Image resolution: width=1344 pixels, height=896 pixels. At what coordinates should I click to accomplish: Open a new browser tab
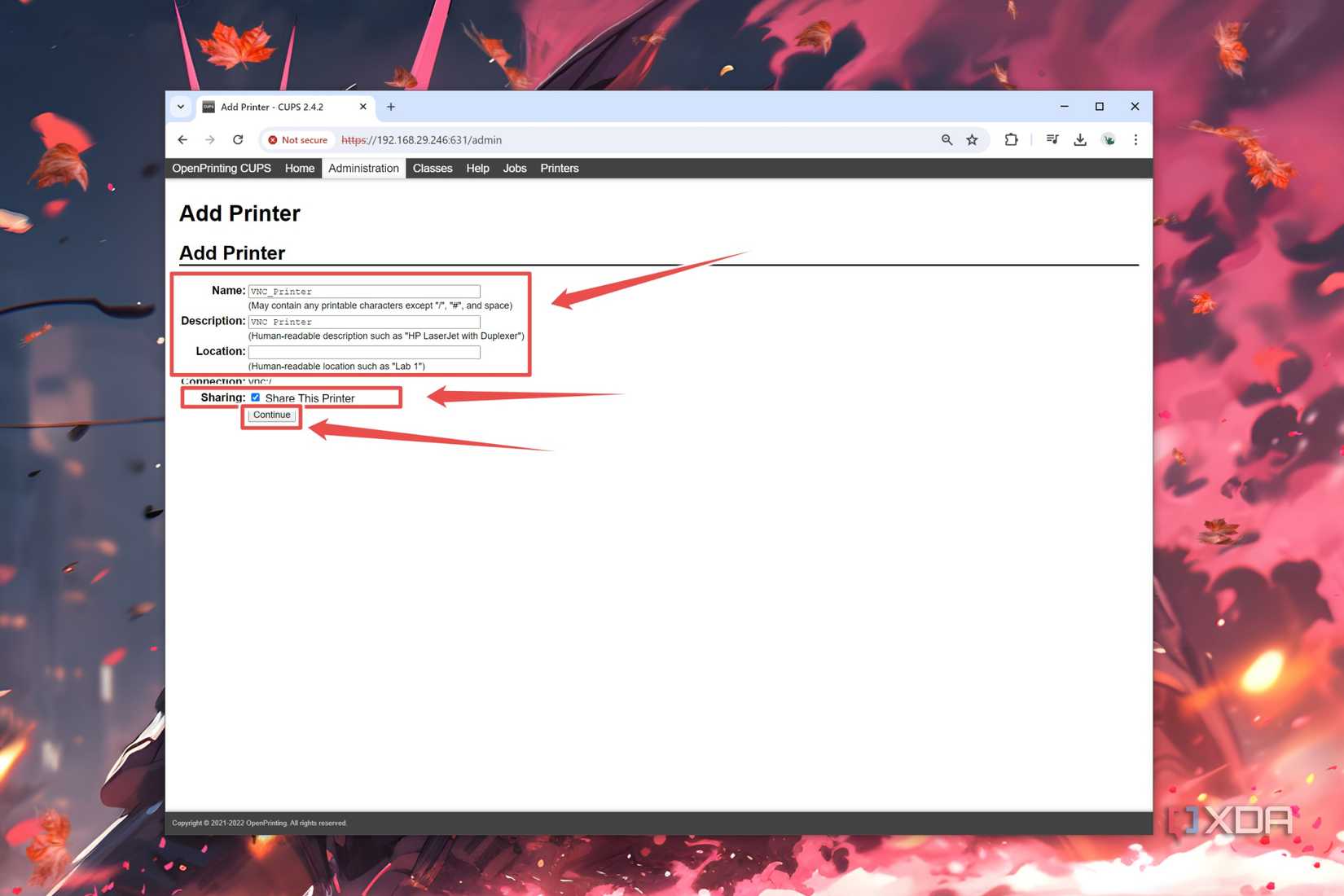[x=391, y=107]
